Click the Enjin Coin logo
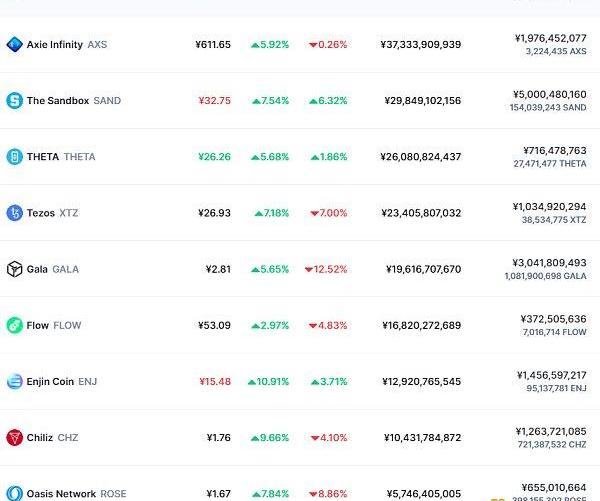The height and width of the screenshot is (501, 600). (14, 381)
